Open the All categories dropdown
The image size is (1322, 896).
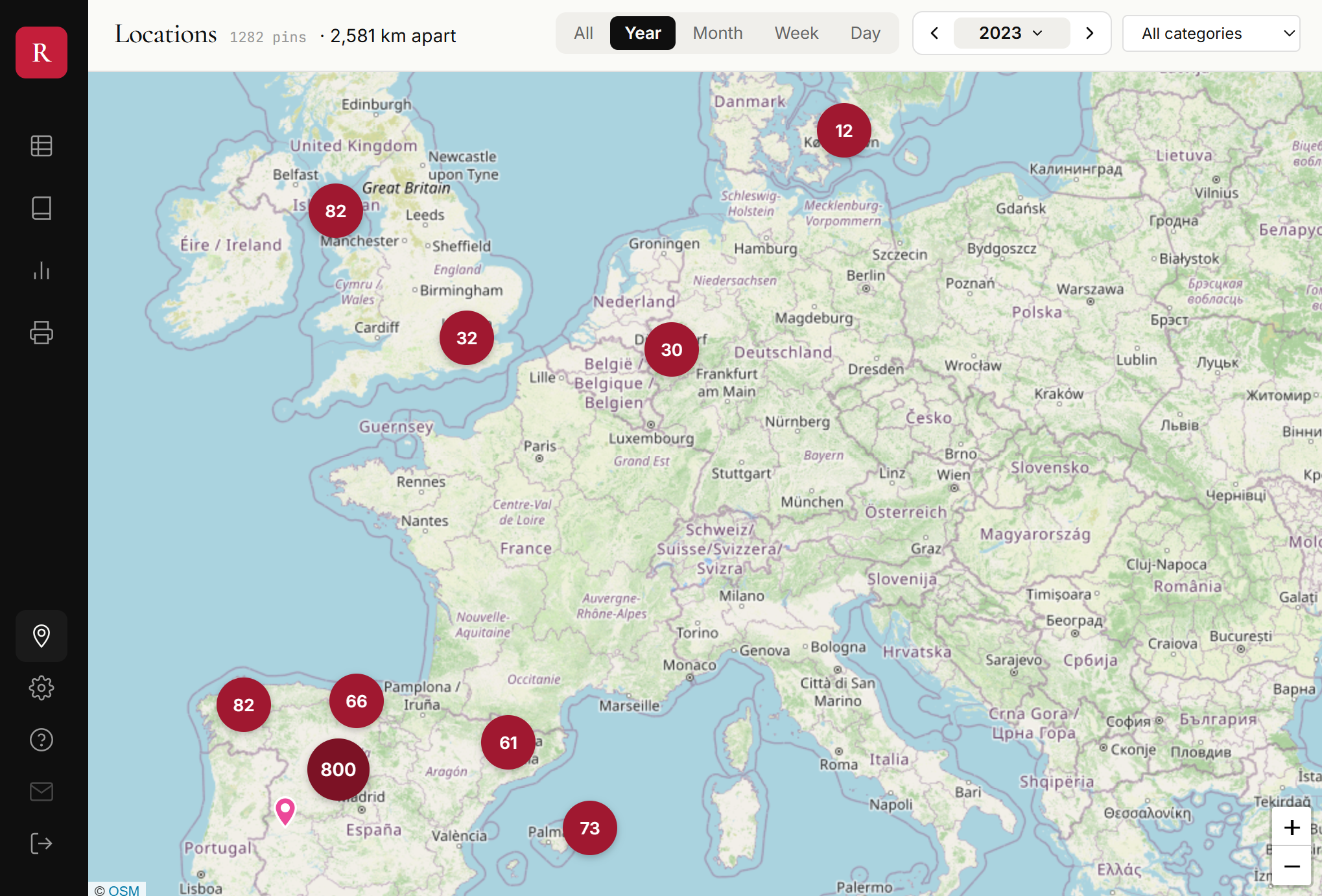pos(1211,33)
